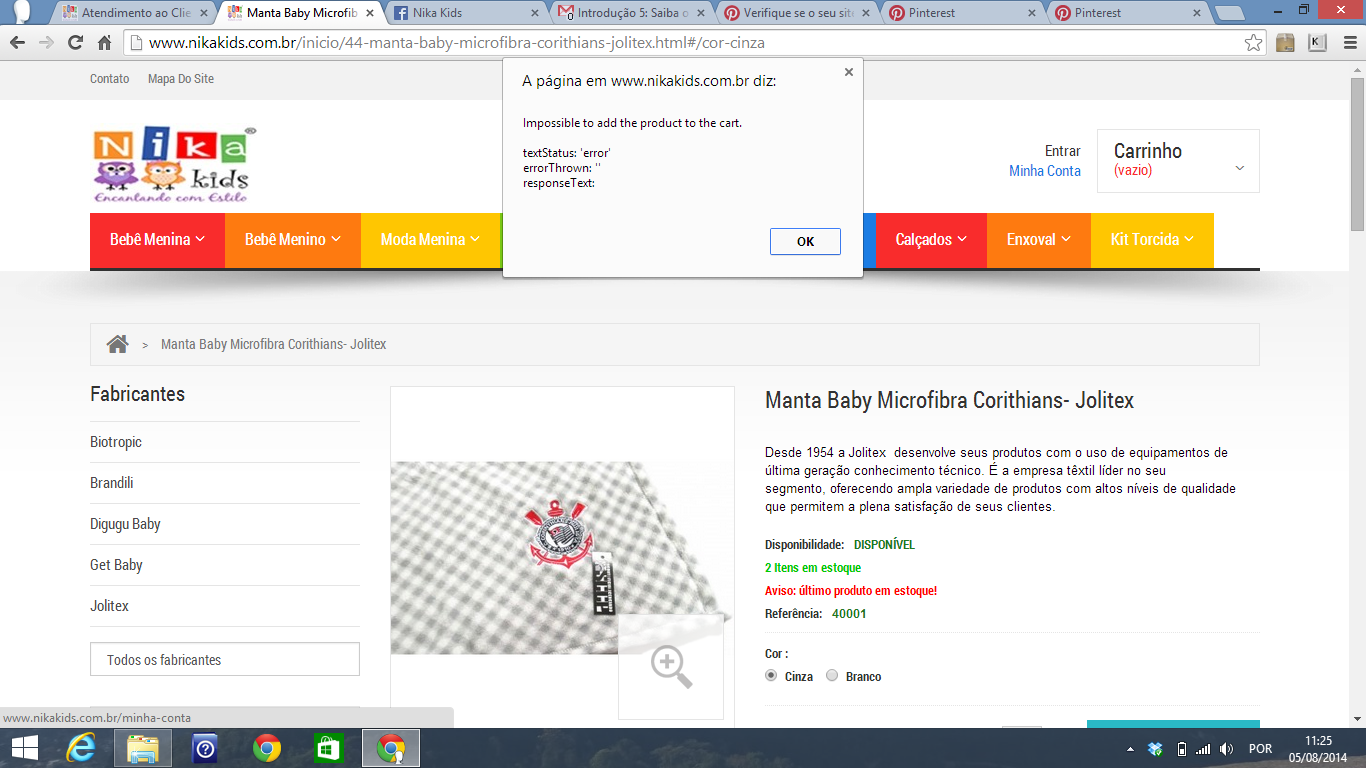The height and width of the screenshot is (768, 1366).
Task: Switch to the Introdução 5 Gmail tab
Action: (631, 13)
